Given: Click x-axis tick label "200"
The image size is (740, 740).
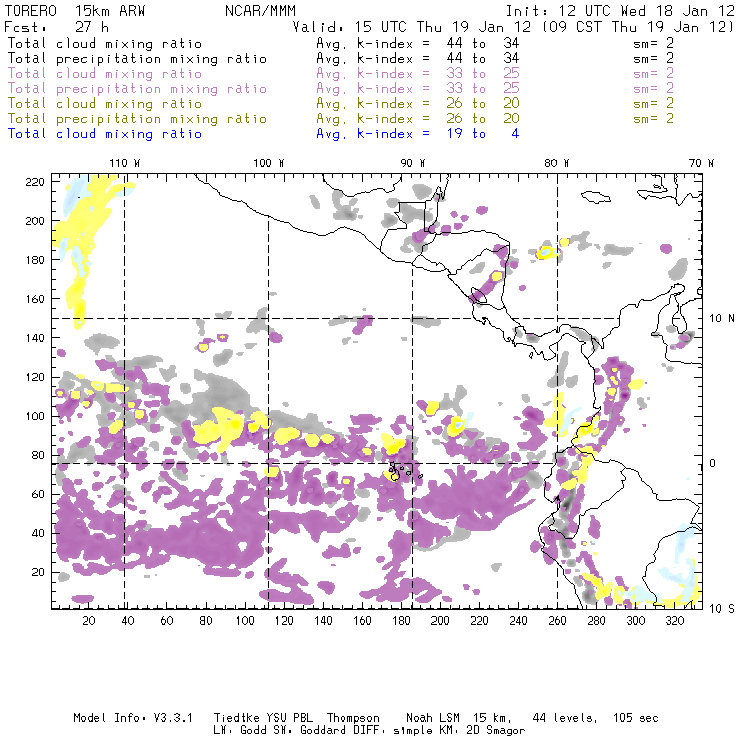Looking at the screenshot, I should pos(440,621).
